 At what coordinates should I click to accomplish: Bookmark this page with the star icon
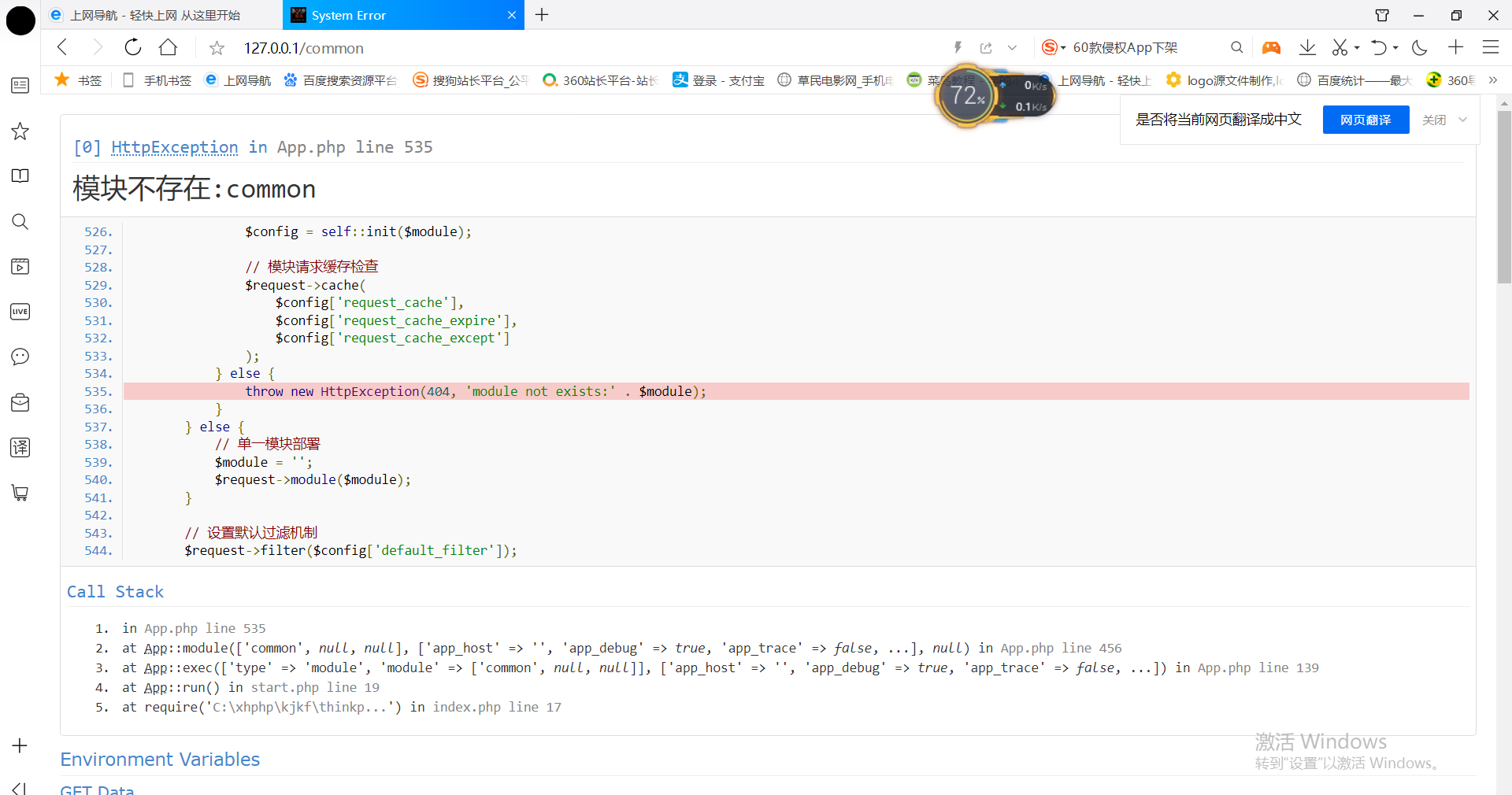pyautogui.click(x=217, y=49)
